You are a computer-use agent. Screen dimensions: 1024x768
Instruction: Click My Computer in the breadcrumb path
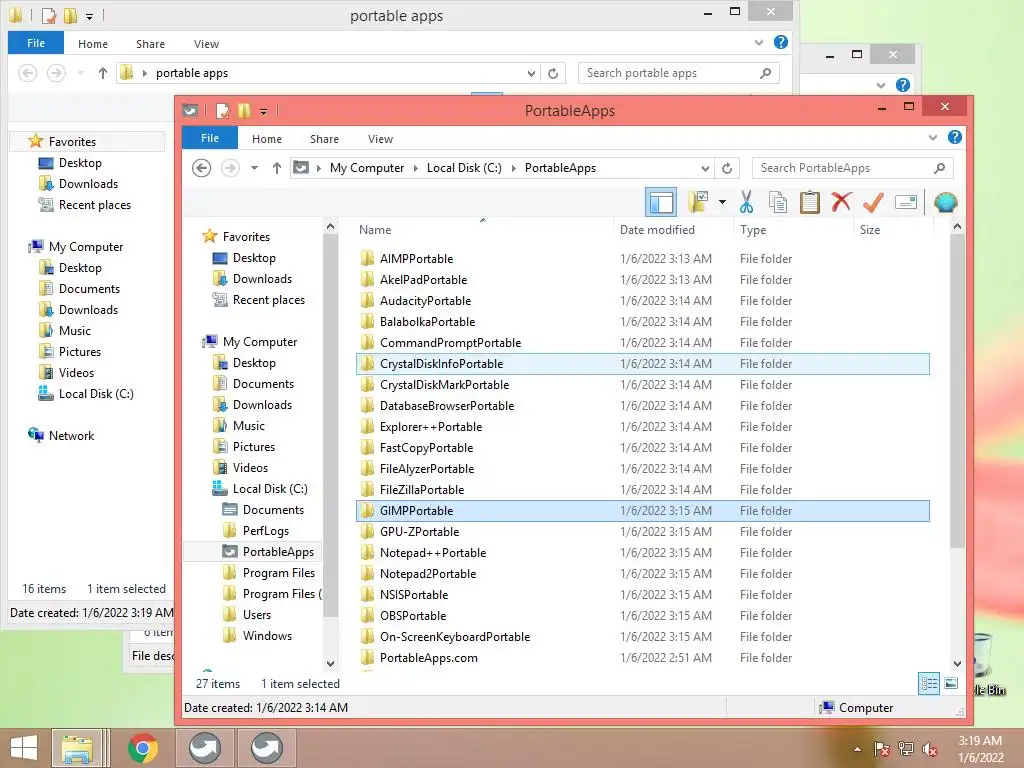pos(366,168)
